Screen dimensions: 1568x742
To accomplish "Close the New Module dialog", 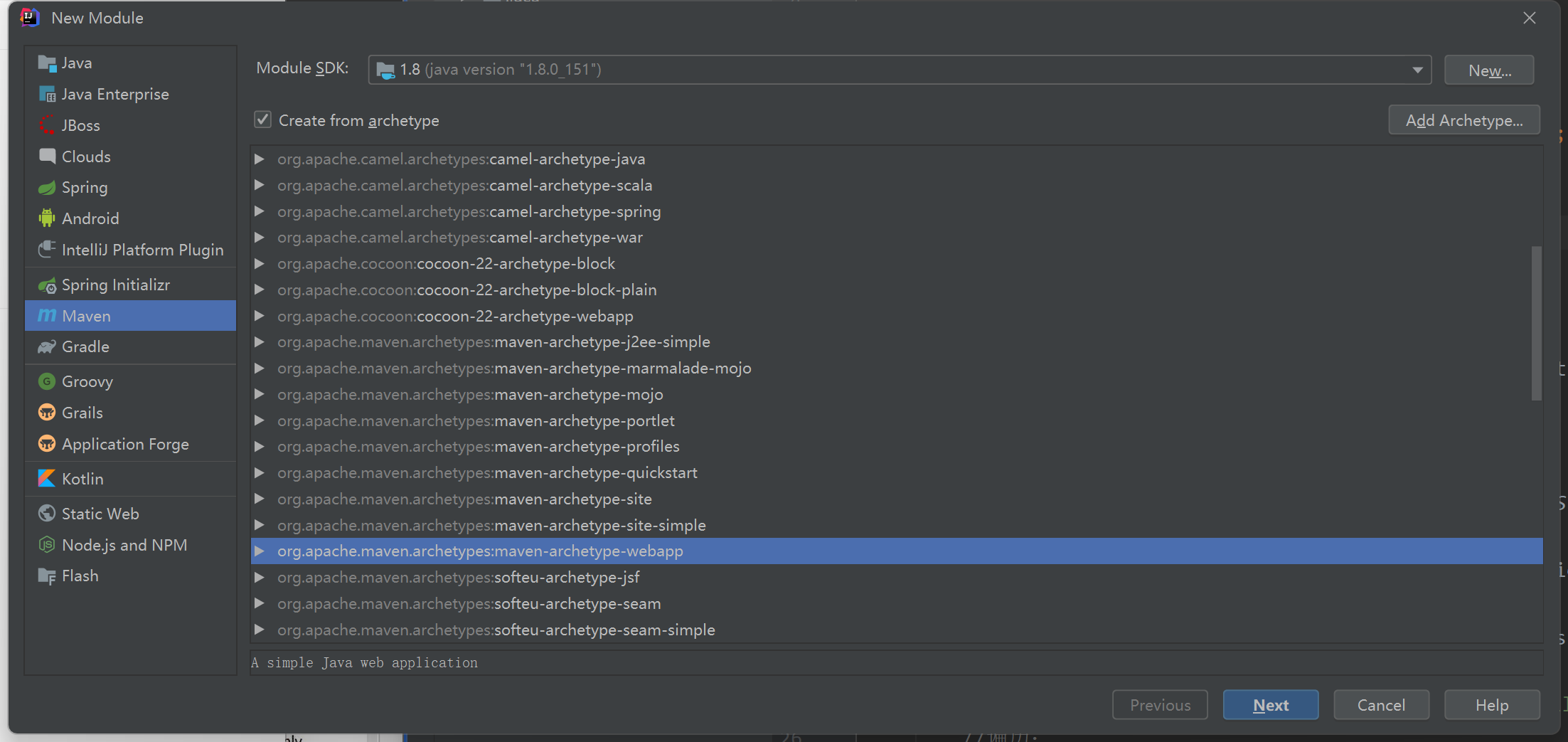I will 1529,18.
